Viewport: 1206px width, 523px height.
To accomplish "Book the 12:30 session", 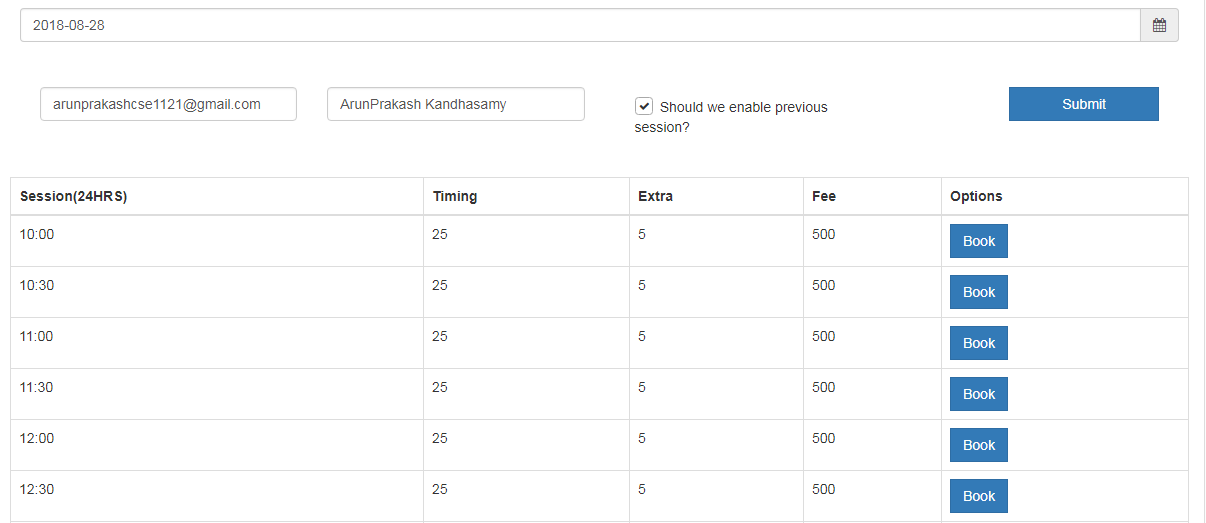I will click(978, 496).
